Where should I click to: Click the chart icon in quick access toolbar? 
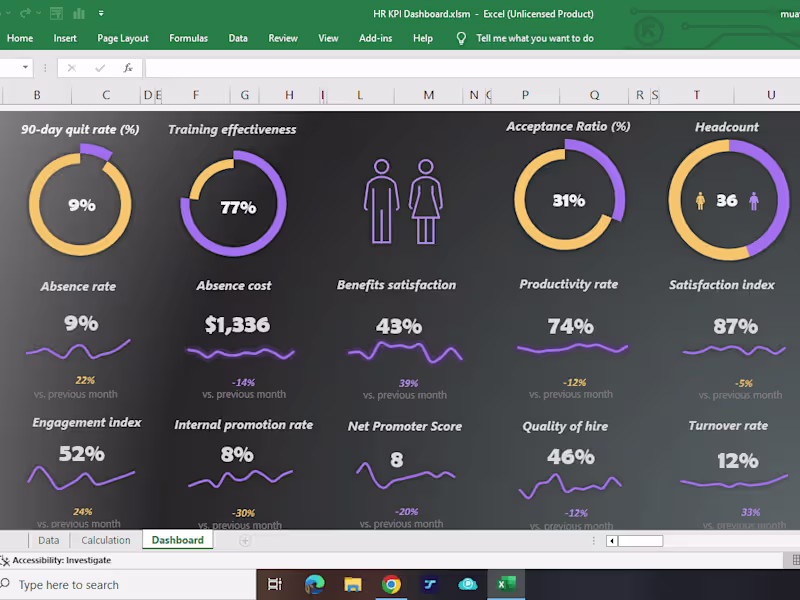coord(79,13)
